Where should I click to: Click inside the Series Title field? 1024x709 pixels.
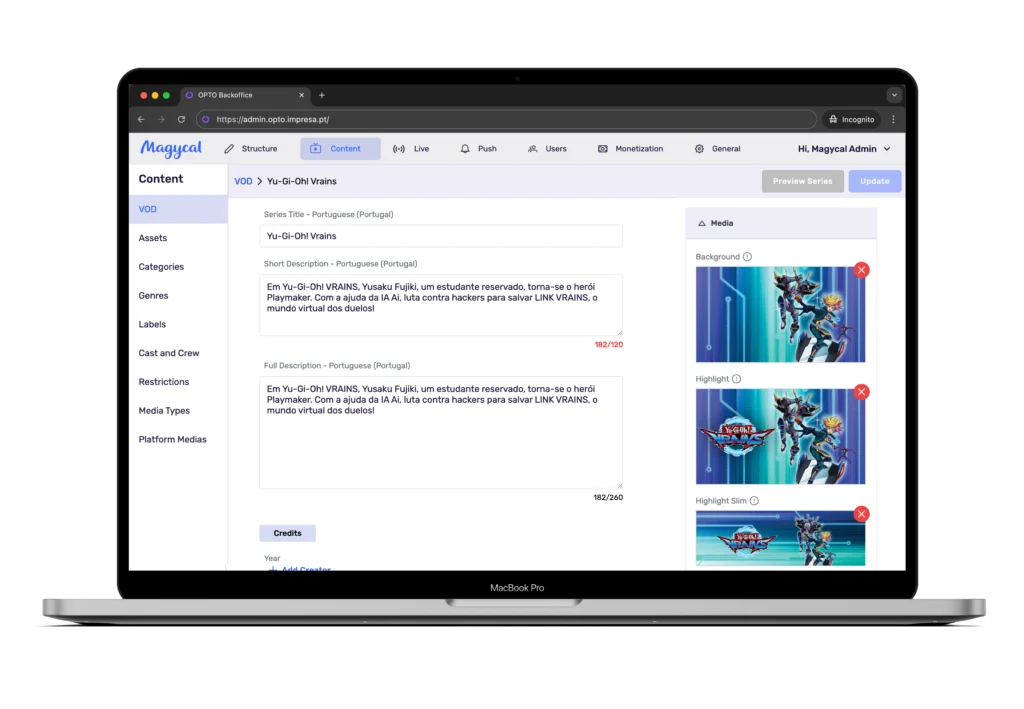440,235
